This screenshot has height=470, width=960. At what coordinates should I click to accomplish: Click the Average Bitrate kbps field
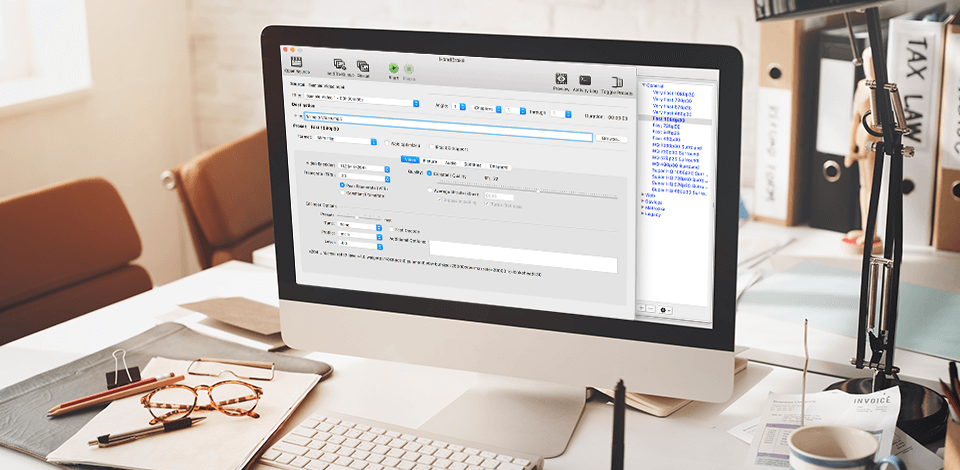499,196
